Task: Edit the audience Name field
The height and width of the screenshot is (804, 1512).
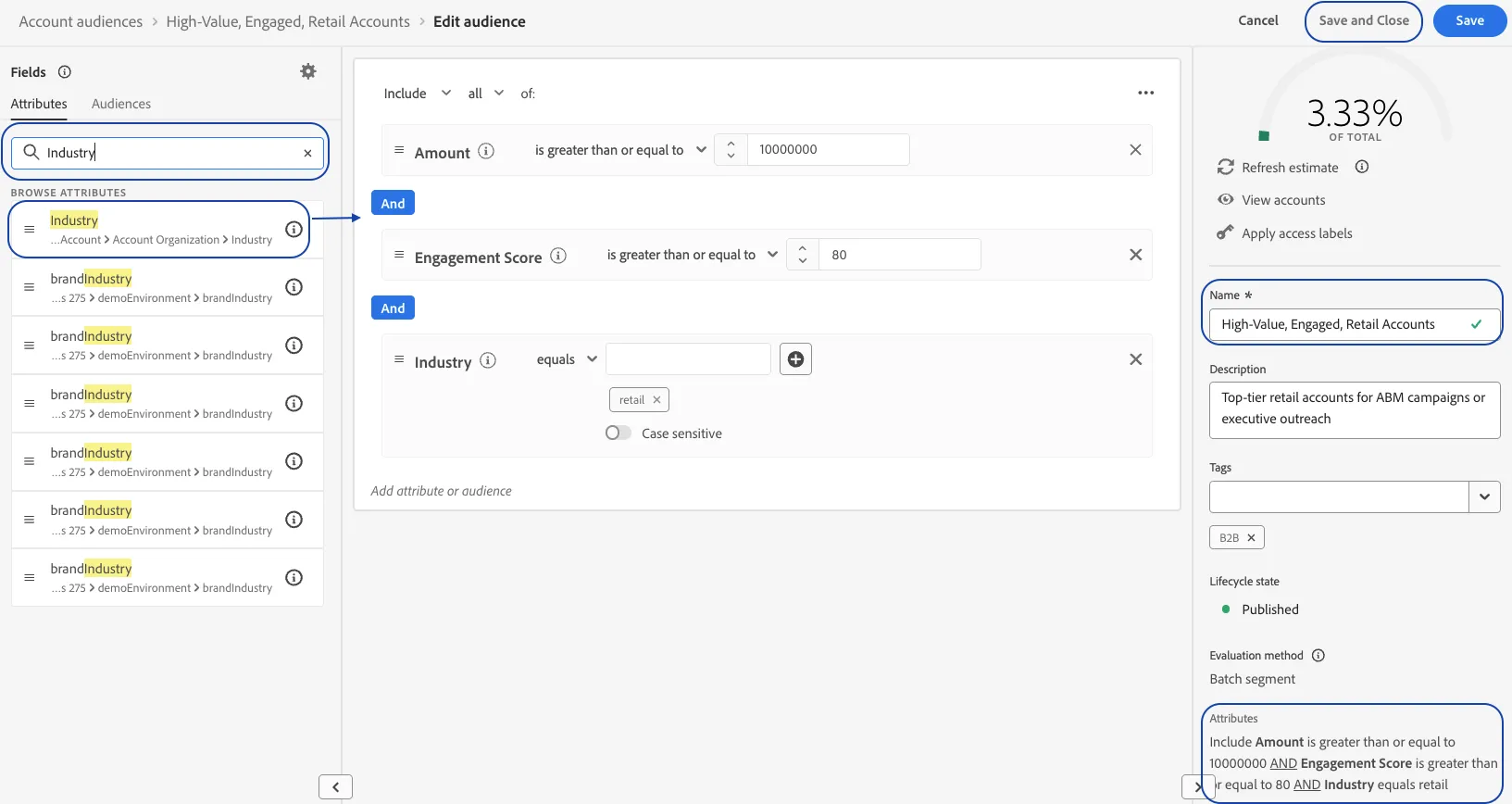Action: point(1354,324)
